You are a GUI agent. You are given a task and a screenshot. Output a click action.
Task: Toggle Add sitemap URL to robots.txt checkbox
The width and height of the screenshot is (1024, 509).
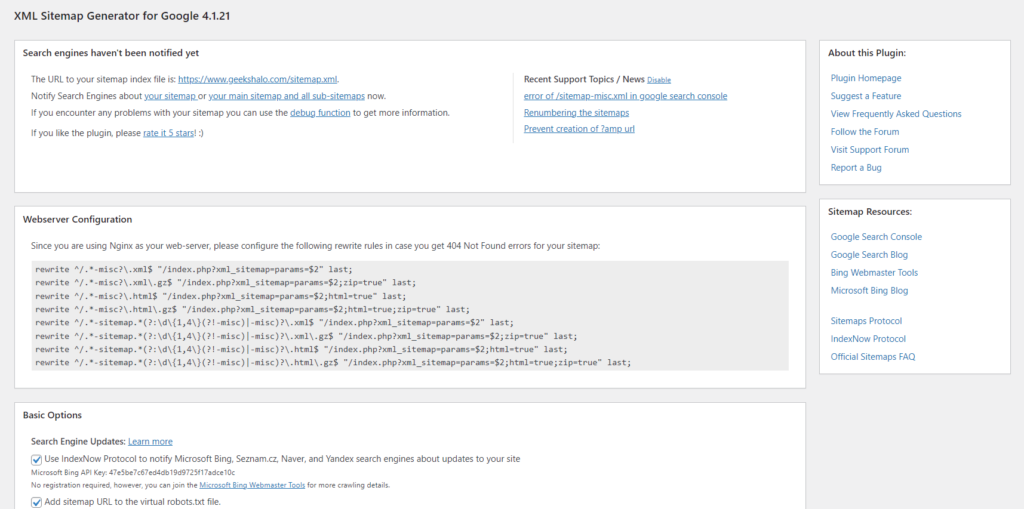tap(37, 502)
